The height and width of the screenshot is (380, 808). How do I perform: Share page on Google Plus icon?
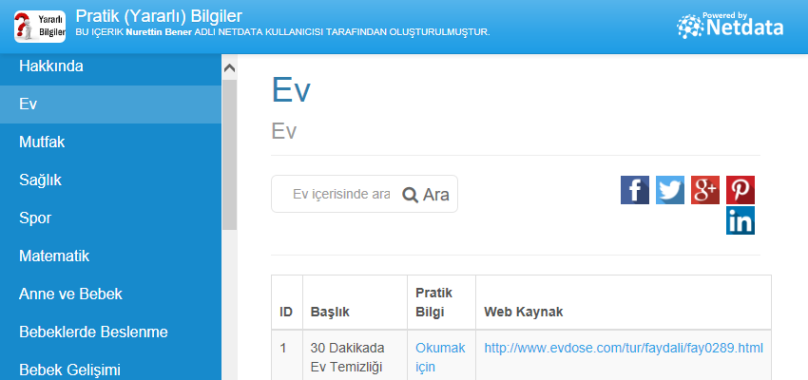click(705, 190)
